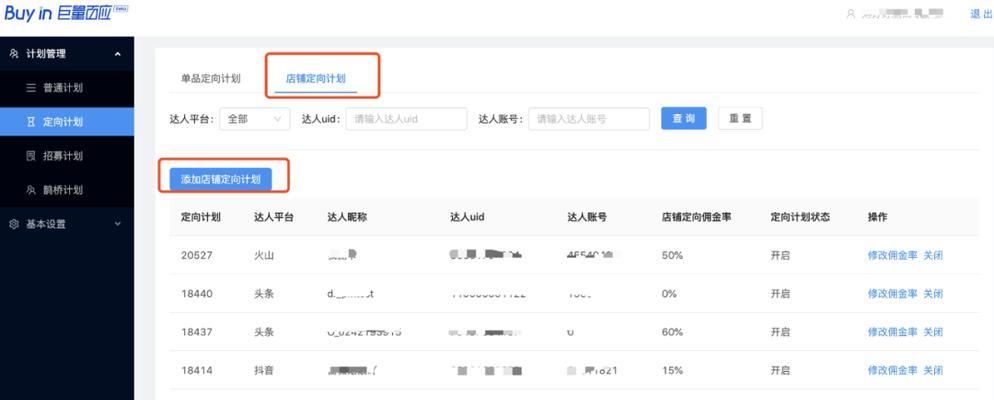Click the 60% commission rate cell

pos(672,332)
